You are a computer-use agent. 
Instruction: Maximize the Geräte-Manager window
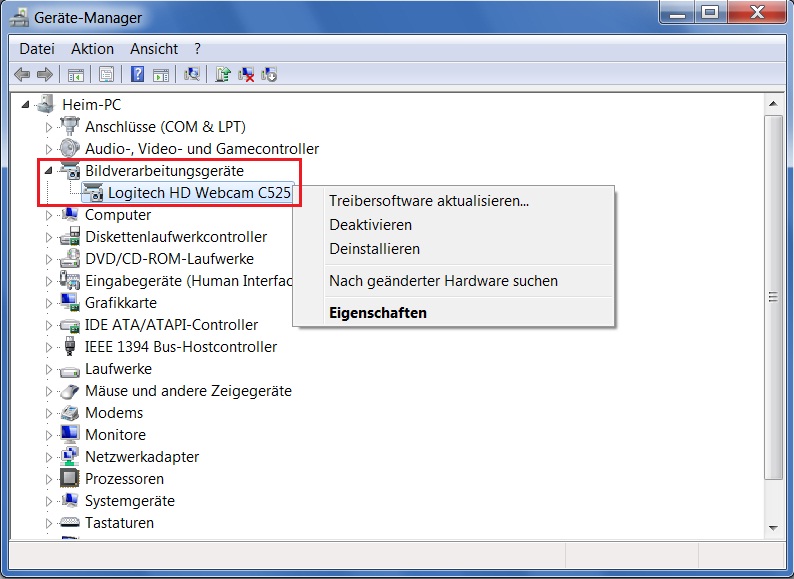point(710,12)
